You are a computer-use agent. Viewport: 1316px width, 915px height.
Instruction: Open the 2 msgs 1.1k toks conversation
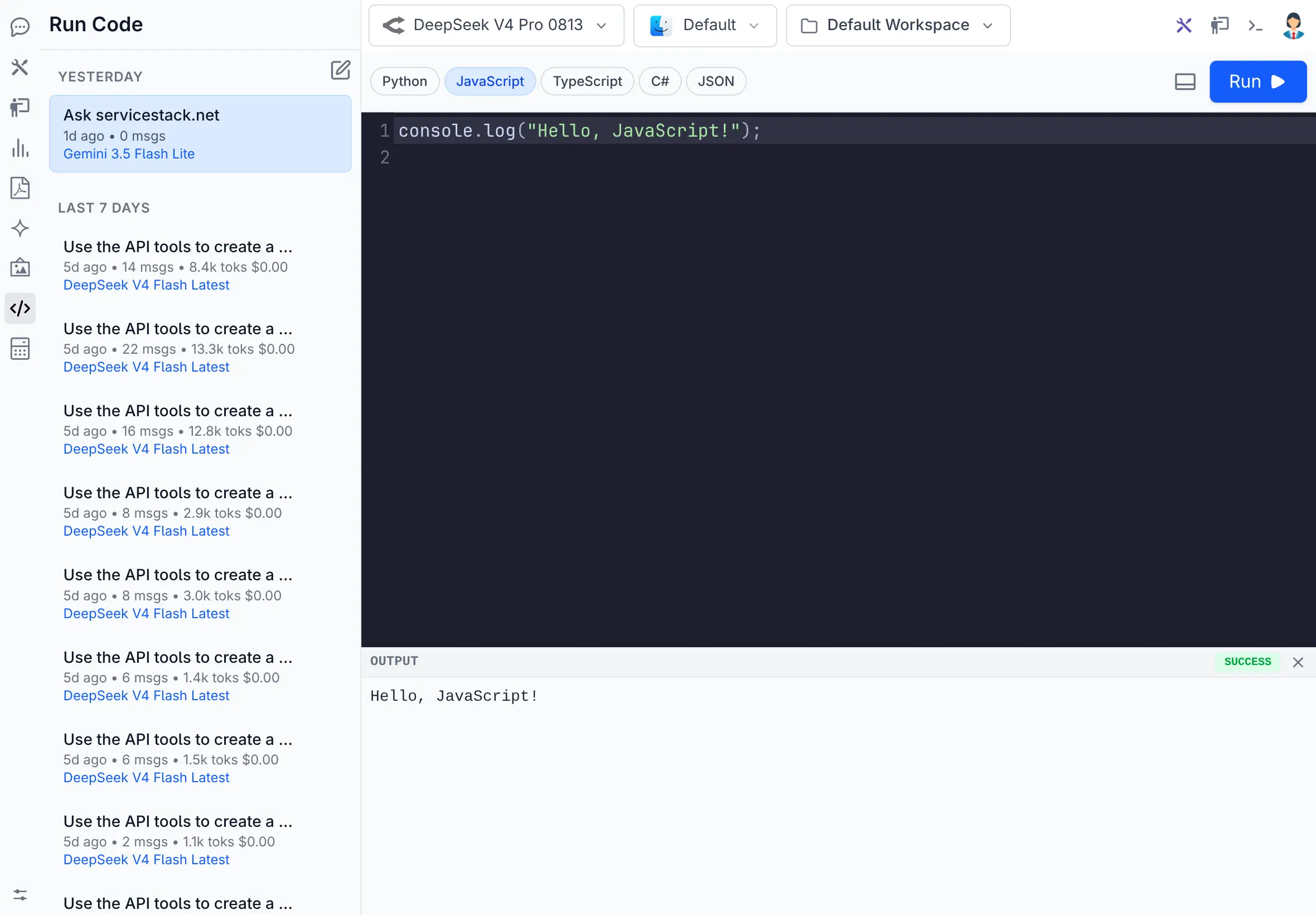[x=200, y=840]
